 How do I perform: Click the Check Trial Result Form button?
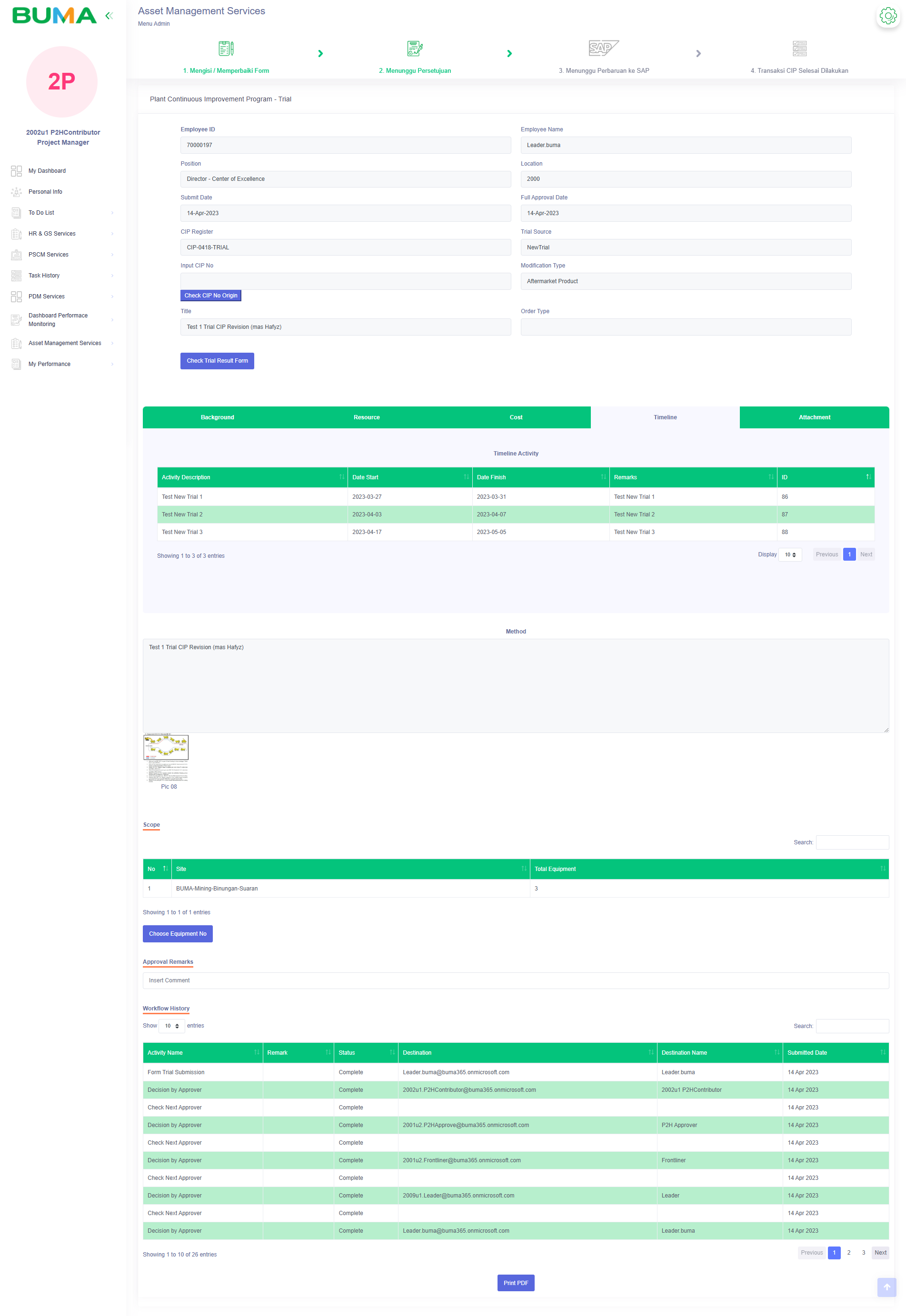(217, 361)
